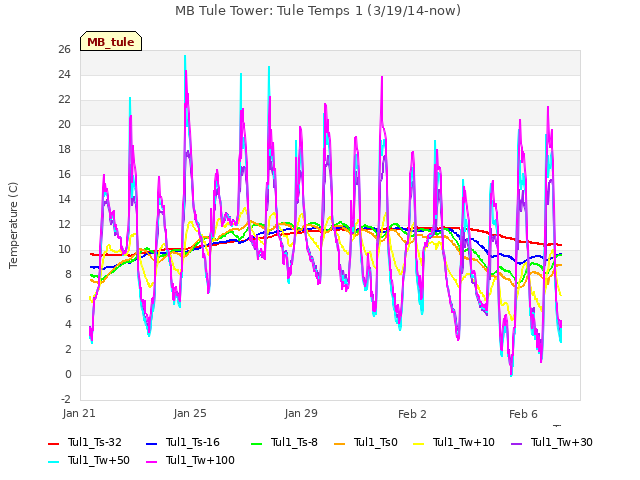The height and width of the screenshot is (480, 640).
Task: Click the 8 y-axis tick label
Action: tap(68, 274)
